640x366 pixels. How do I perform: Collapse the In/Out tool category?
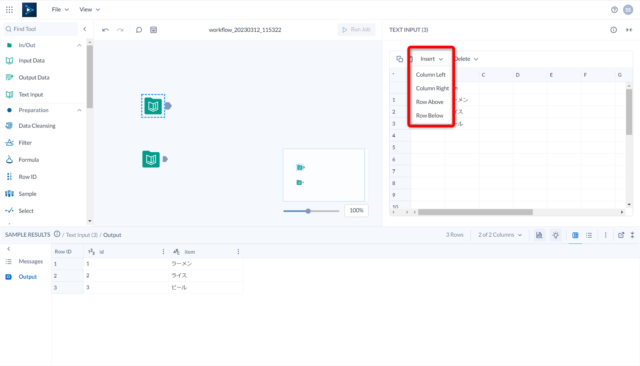pos(79,45)
